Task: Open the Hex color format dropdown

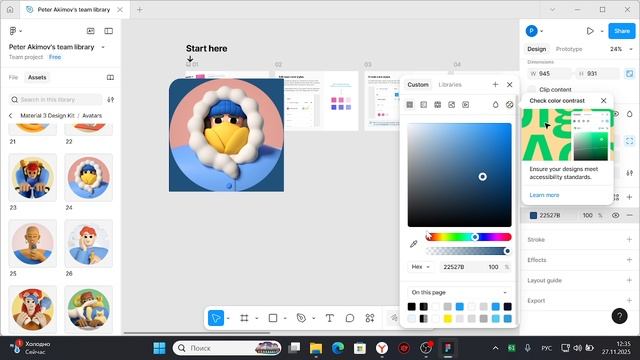Action: [420, 267]
